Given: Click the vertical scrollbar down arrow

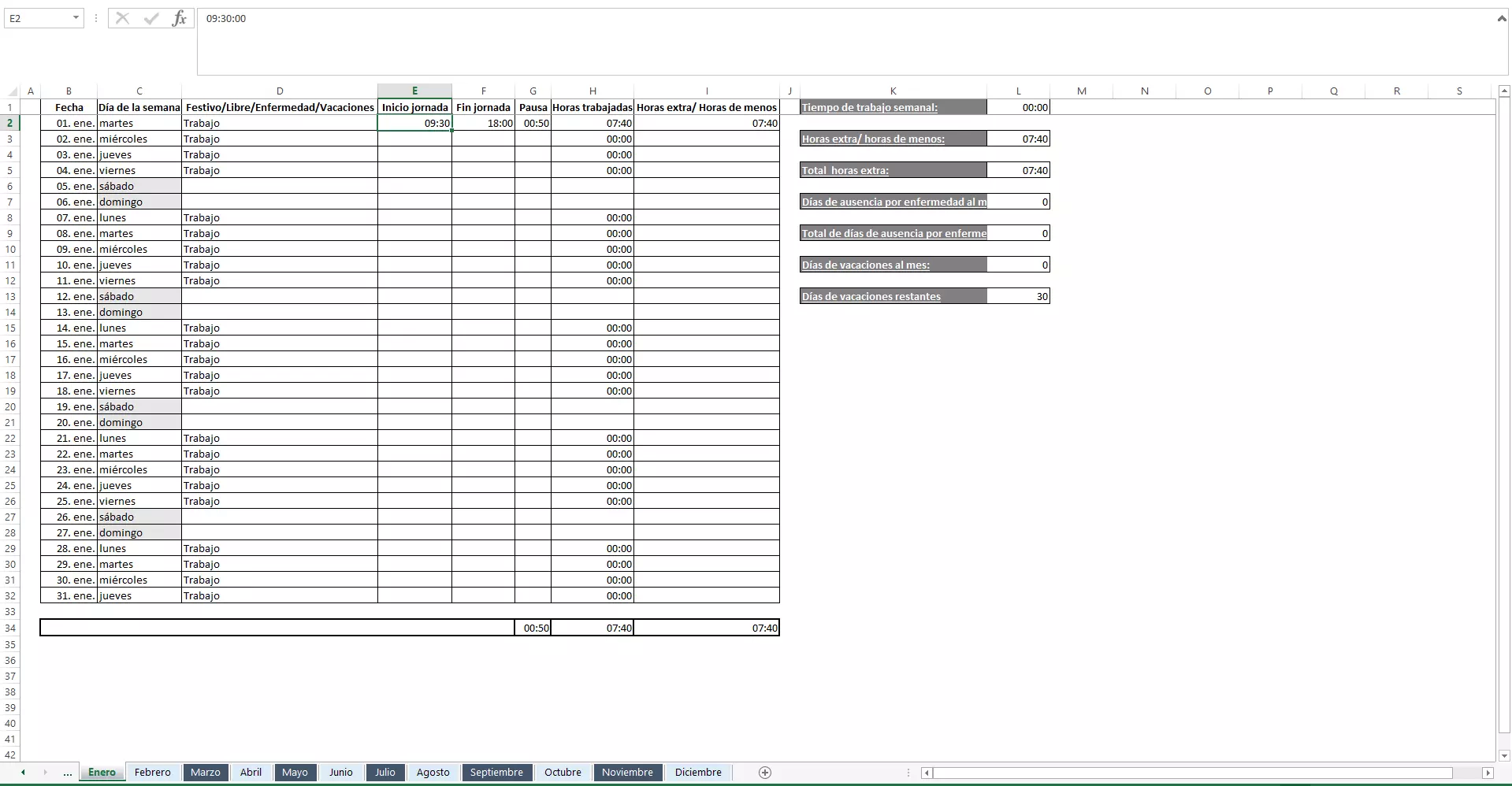Looking at the screenshot, I should (1503, 755).
